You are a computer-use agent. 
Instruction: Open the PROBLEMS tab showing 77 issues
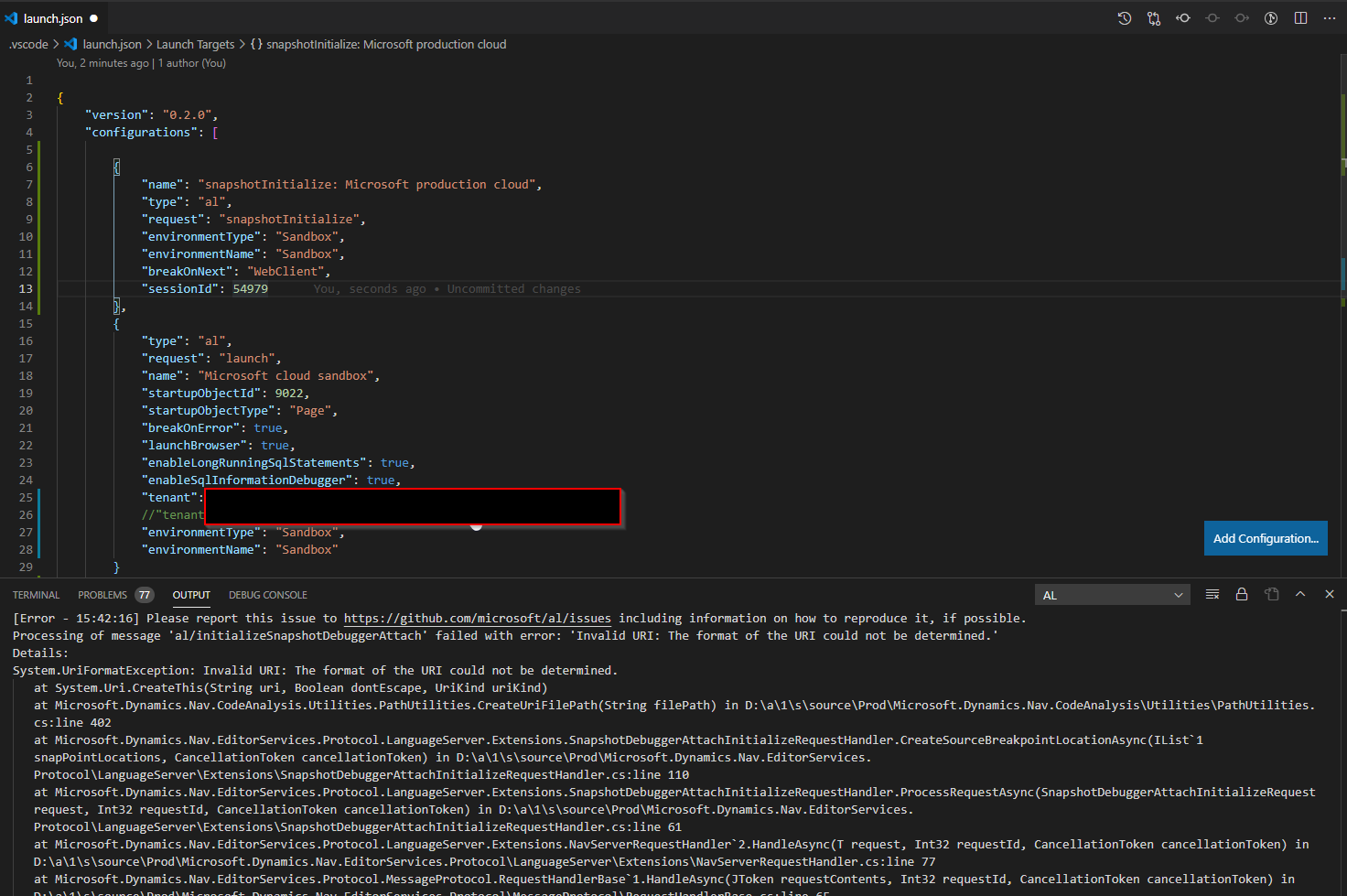[102, 595]
